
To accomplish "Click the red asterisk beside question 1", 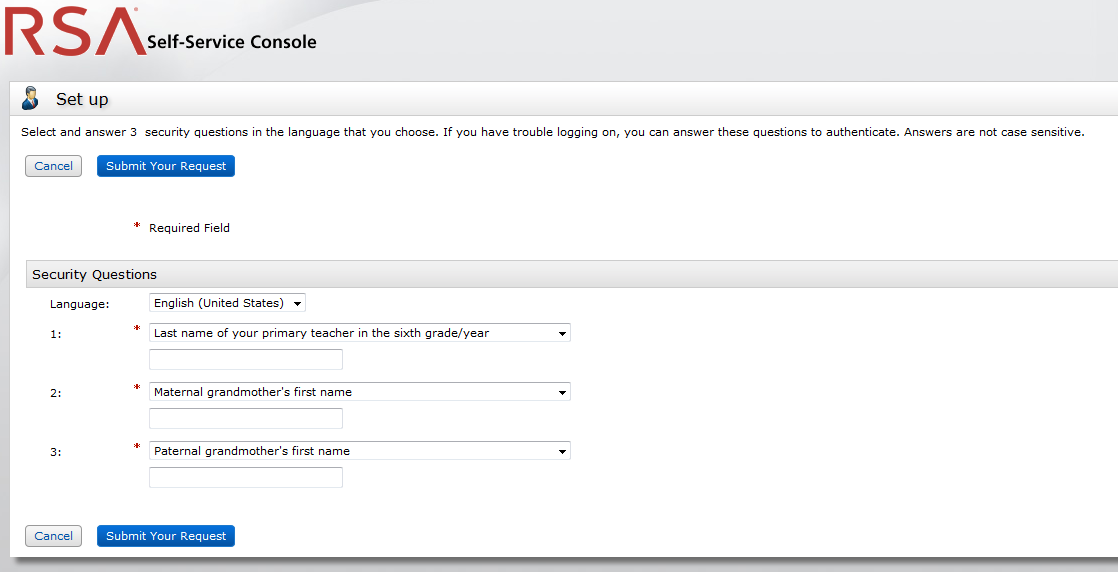I will pos(137,329).
